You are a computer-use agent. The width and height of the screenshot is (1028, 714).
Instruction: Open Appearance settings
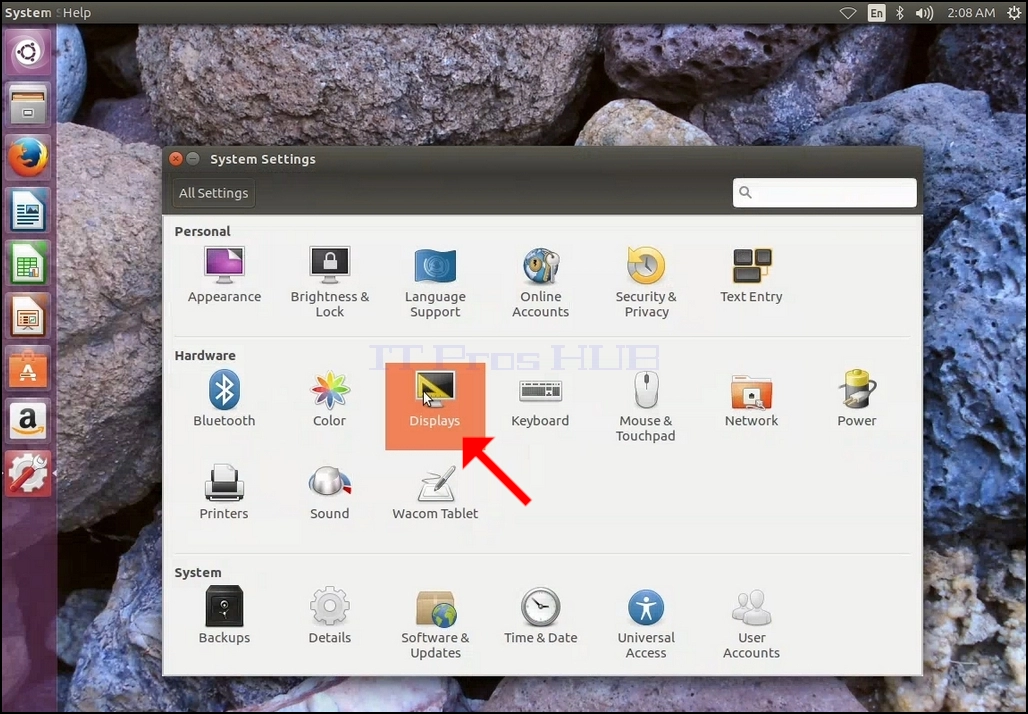coord(224,275)
